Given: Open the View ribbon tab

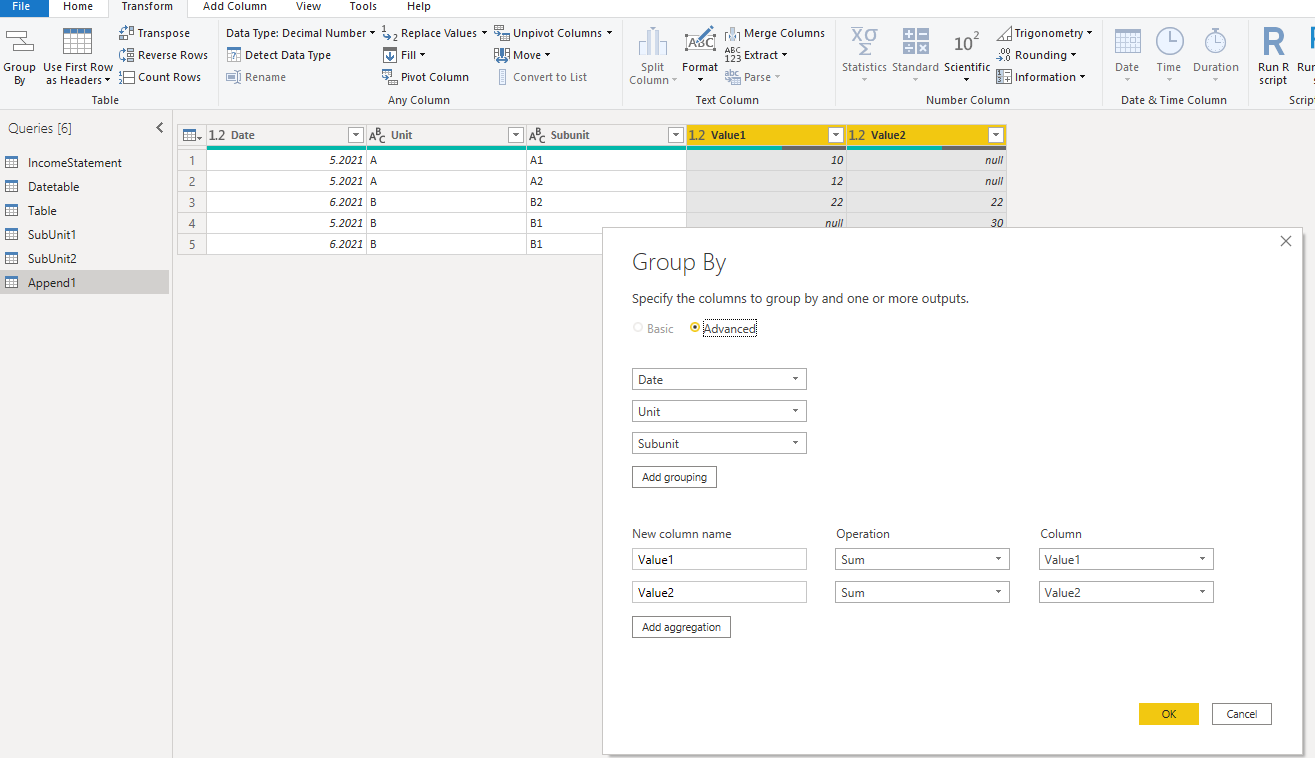Looking at the screenshot, I should pyautogui.click(x=309, y=7).
